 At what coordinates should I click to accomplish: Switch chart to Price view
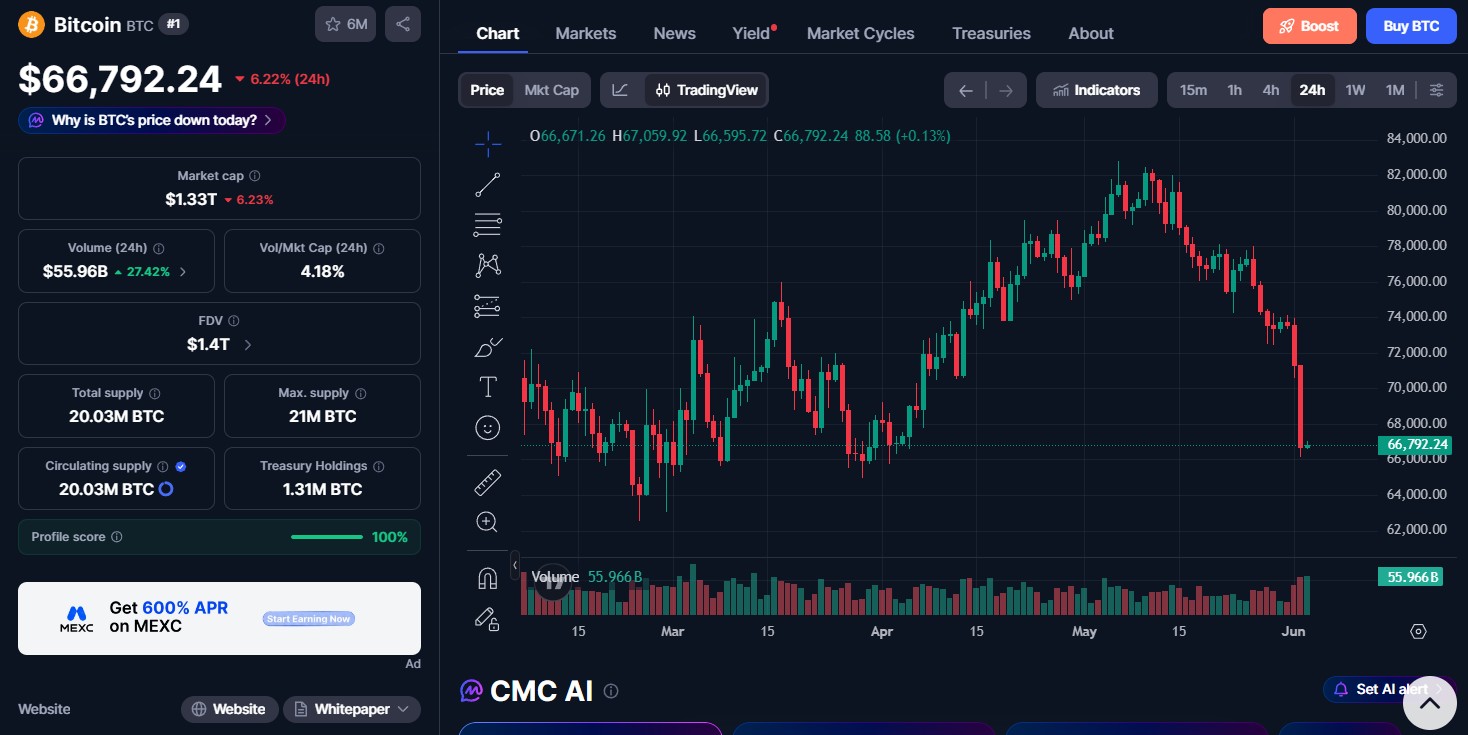tap(487, 90)
